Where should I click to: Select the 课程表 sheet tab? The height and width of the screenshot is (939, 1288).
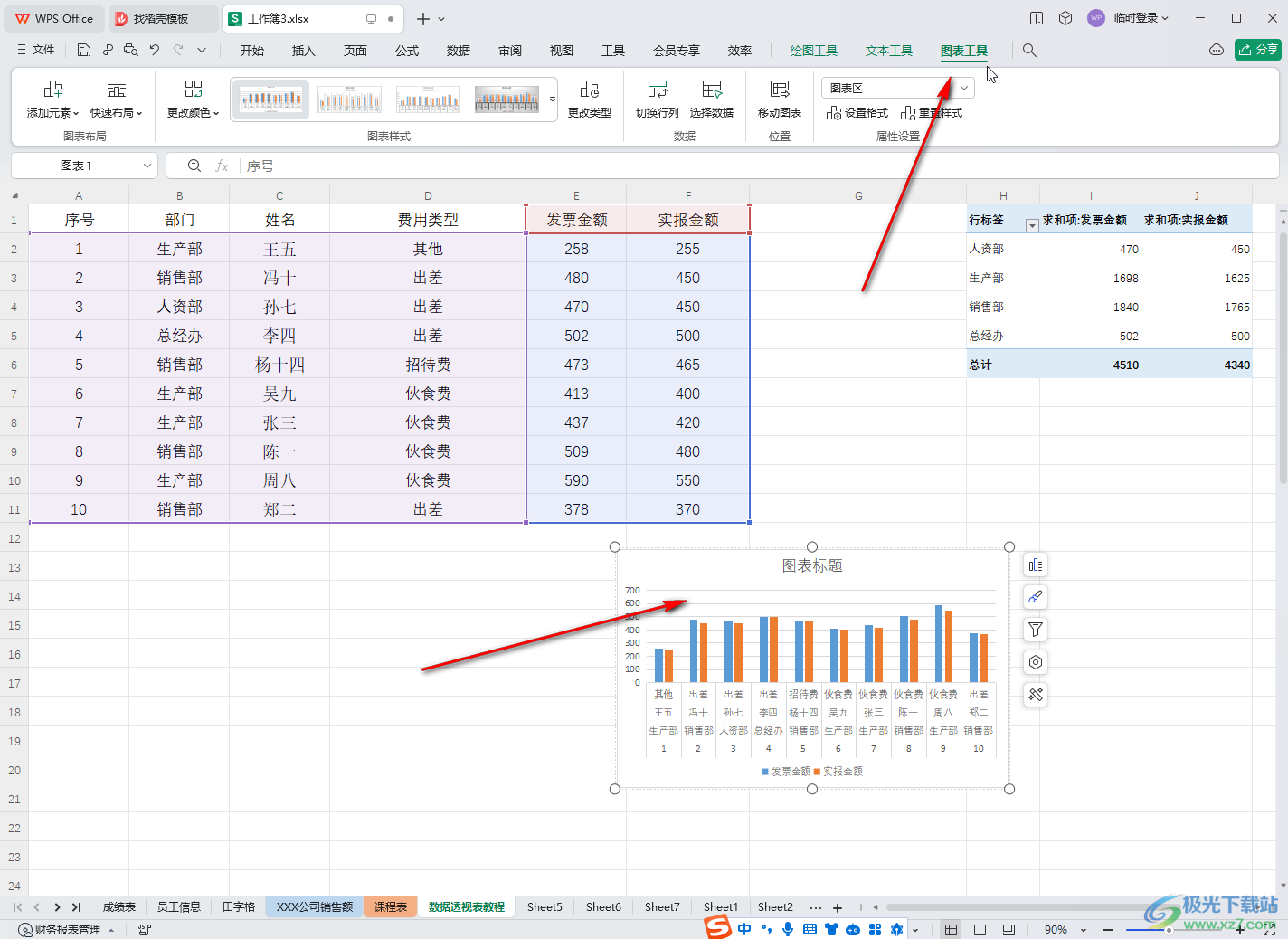[x=391, y=907]
